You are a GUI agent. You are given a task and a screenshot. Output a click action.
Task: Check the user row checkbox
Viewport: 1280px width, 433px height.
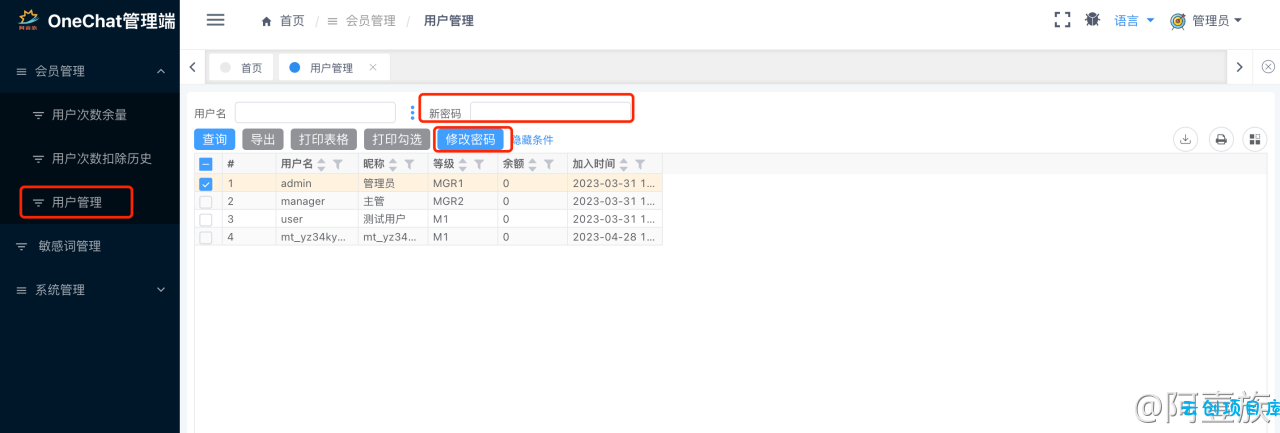pyautogui.click(x=206, y=219)
